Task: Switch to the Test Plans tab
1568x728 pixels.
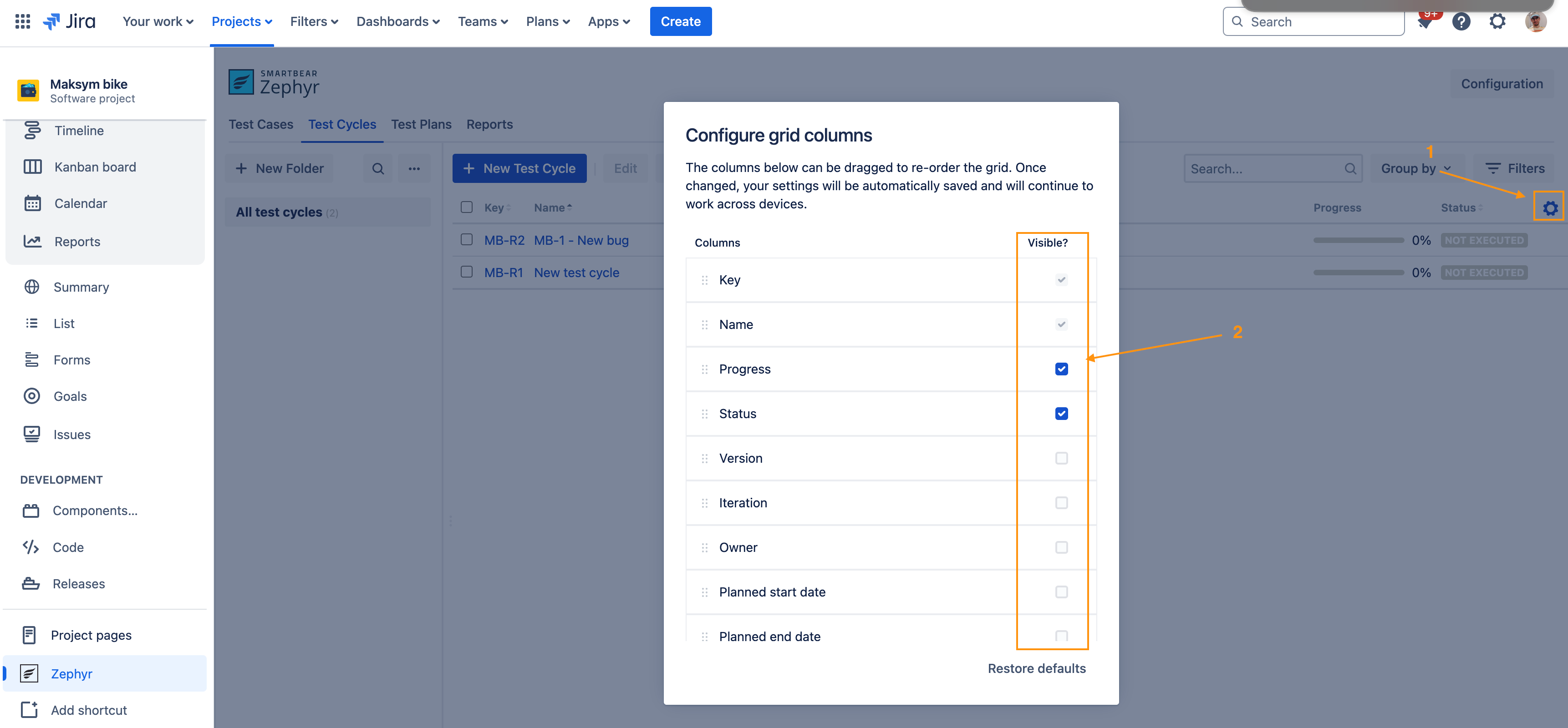Action: coord(421,124)
